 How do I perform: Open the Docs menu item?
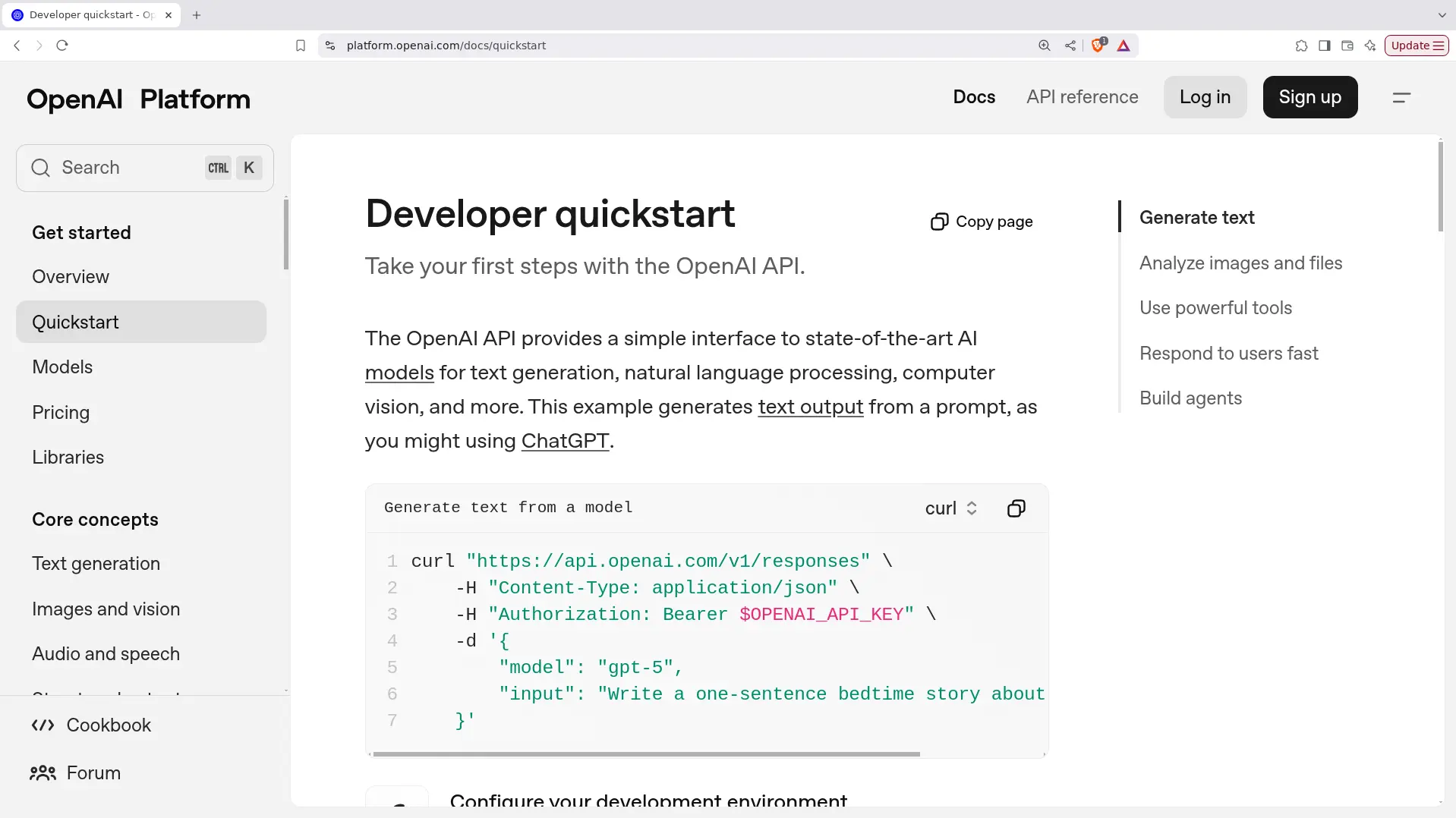tap(975, 97)
